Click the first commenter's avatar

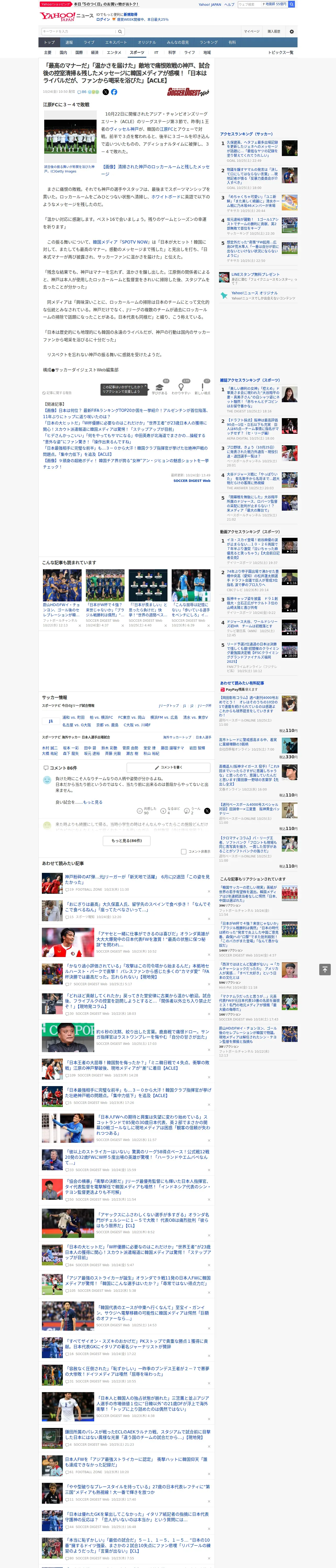click(46, 780)
